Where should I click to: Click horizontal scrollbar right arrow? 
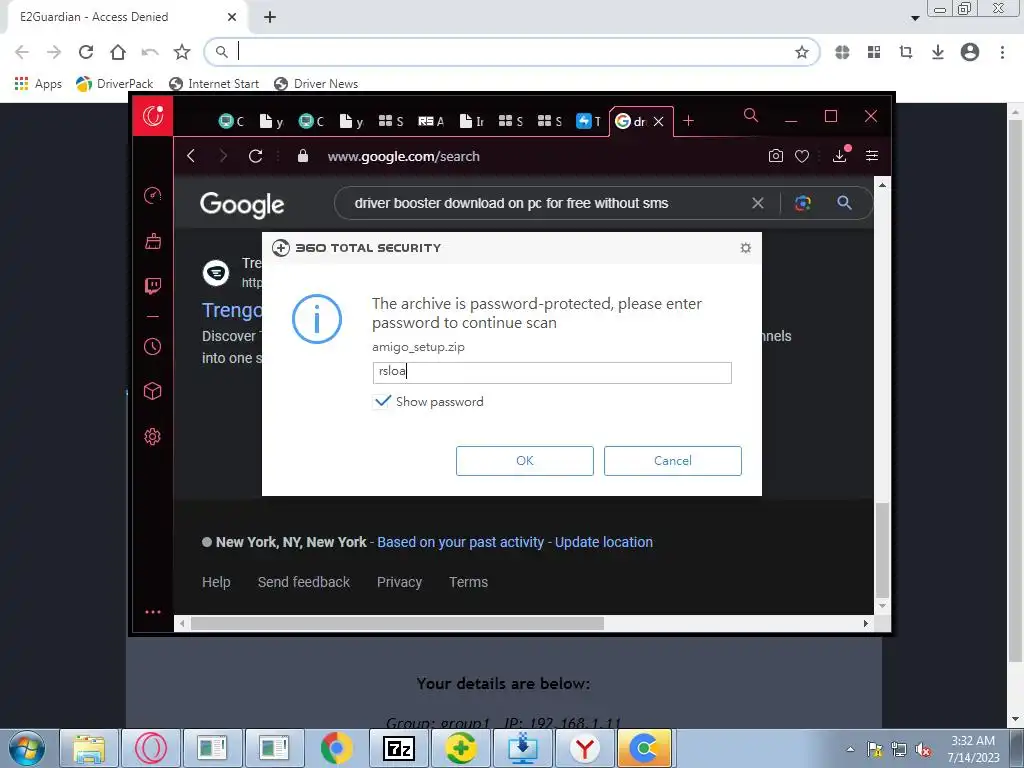click(x=866, y=624)
